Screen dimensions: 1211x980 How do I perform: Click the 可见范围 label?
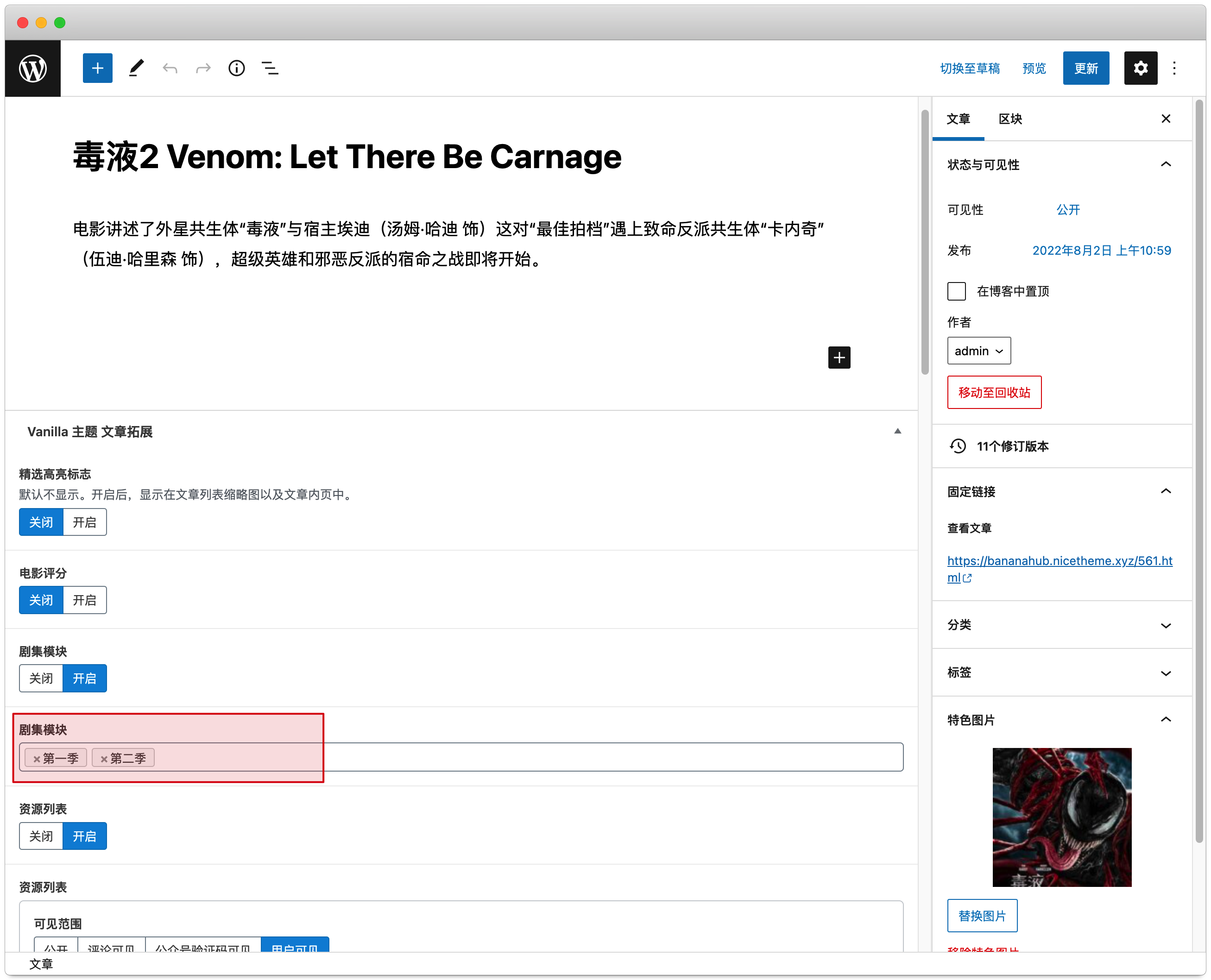click(57, 923)
